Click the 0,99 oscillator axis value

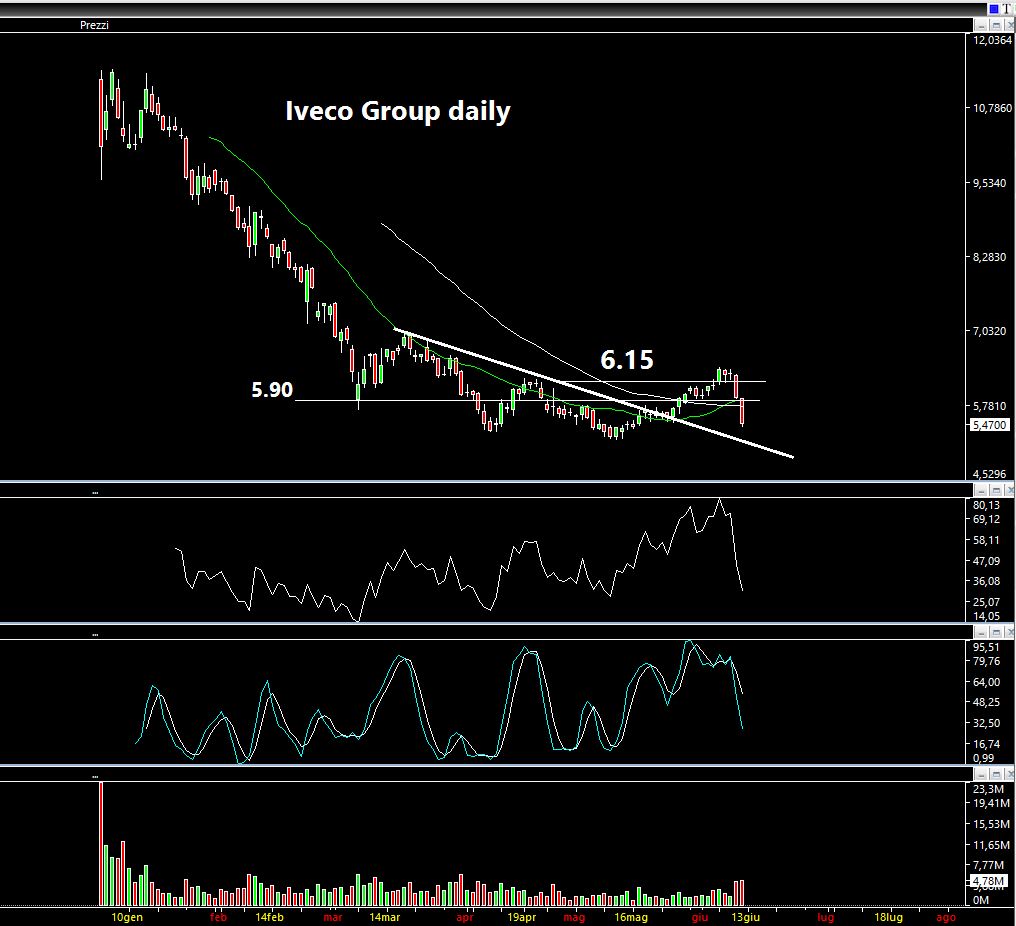pos(984,758)
